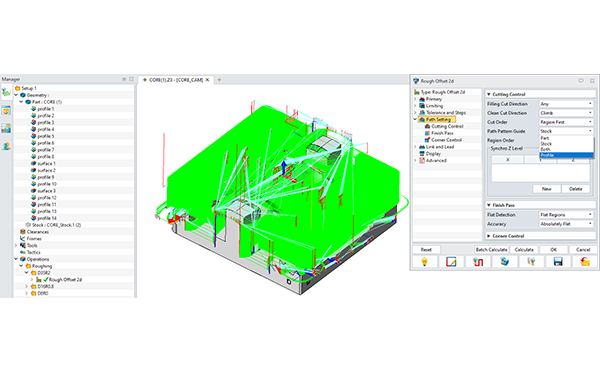Open Flat Detection dropdown
Viewport: 600px width, 371px height.
[566, 215]
